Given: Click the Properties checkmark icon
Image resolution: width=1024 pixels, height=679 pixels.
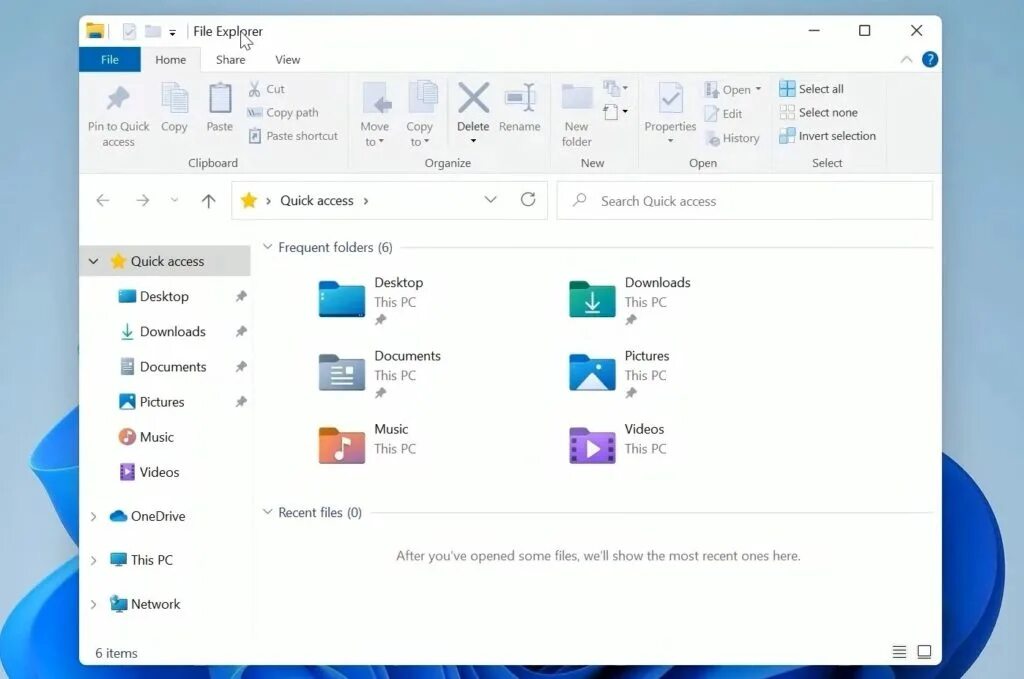Looking at the screenshot, I should [x=670, y=98].
